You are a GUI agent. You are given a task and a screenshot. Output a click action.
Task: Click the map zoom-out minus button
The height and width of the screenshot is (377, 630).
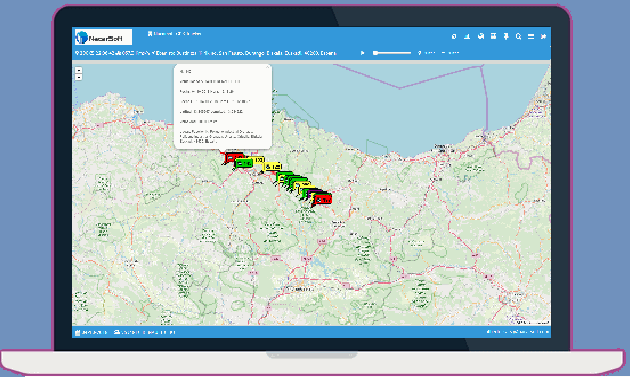79,77
